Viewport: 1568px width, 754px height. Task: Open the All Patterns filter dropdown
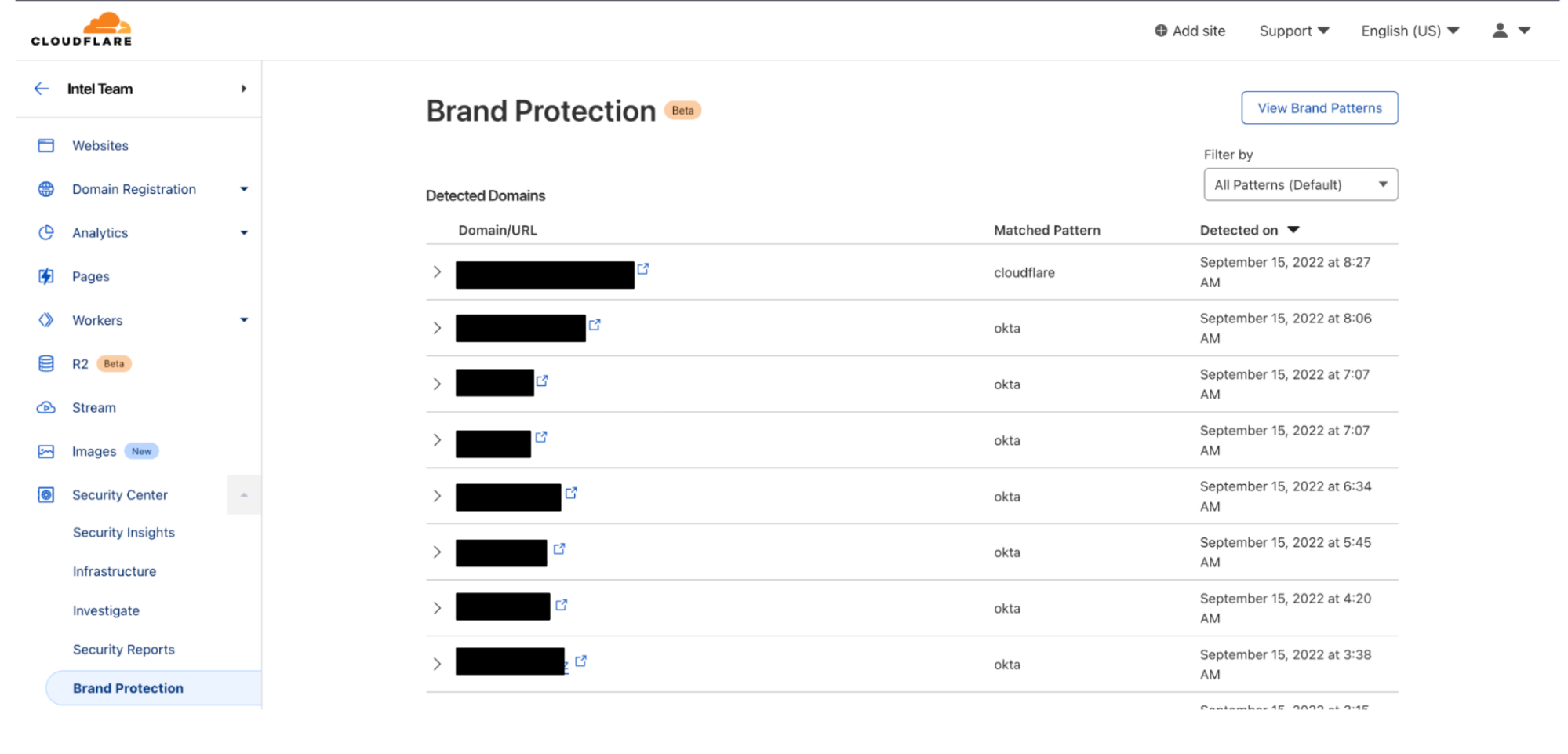1301,184
